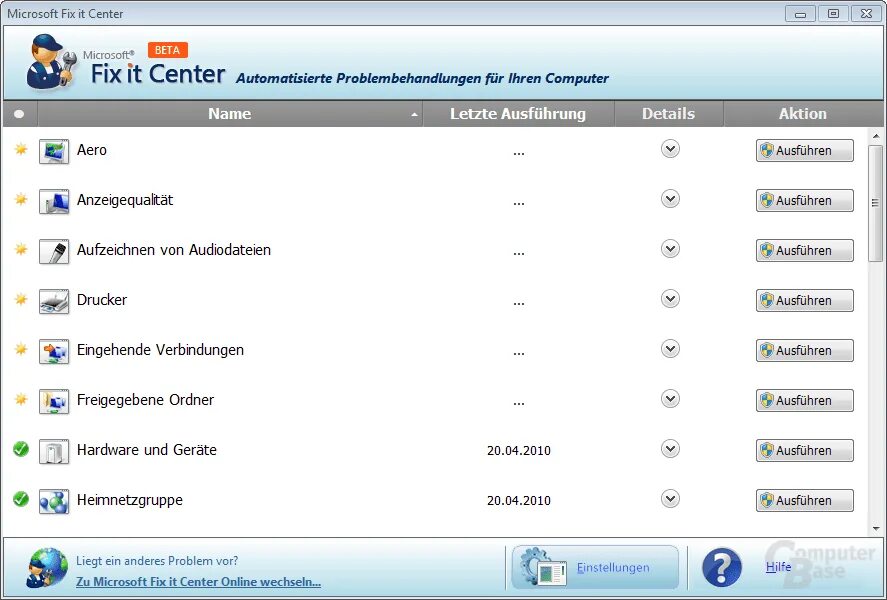887x600 pixels.
Task: Click Ausführen for Heimnetzgruppe
Action: point(804,500)
